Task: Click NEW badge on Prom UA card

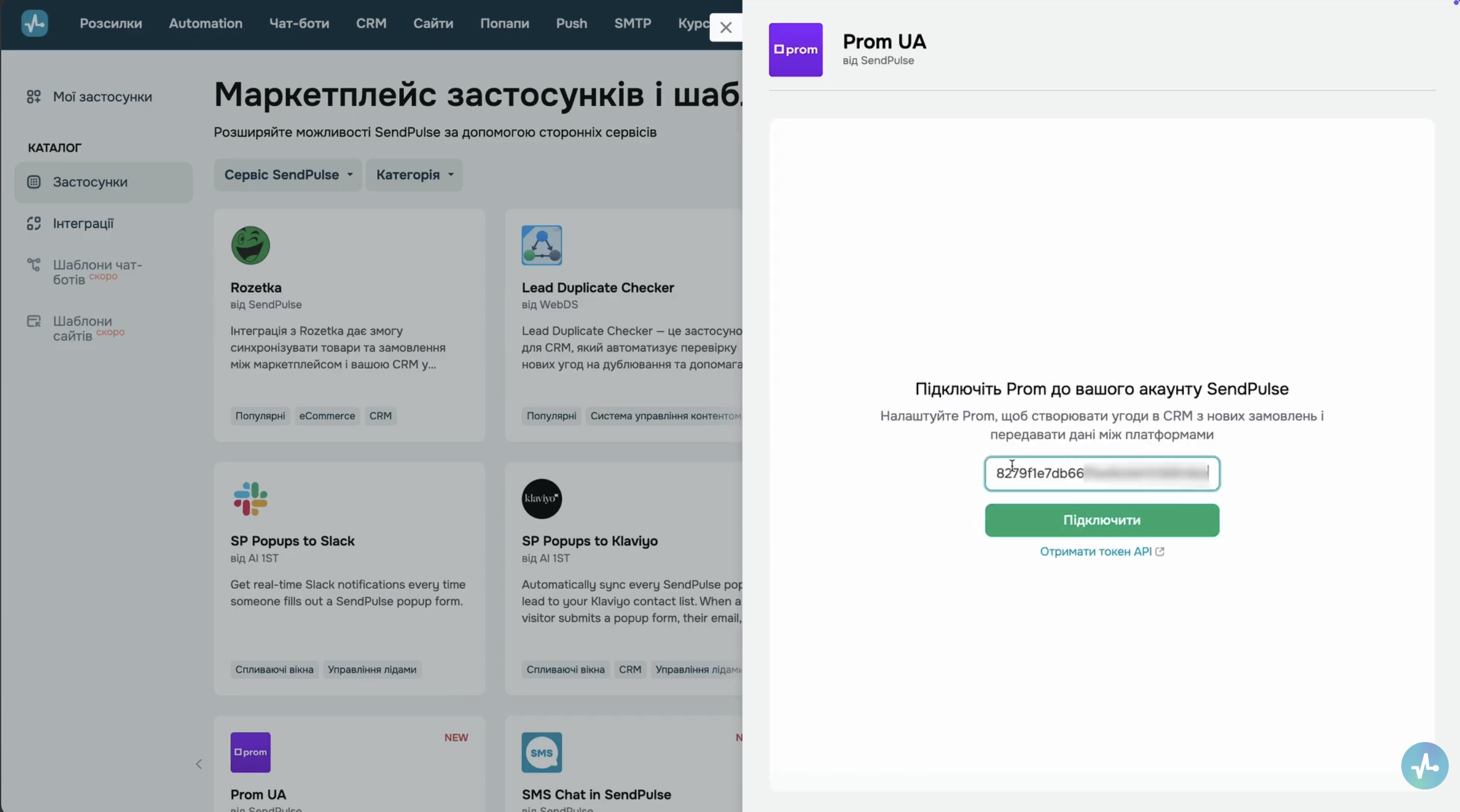Action: [x=456, y=737]
